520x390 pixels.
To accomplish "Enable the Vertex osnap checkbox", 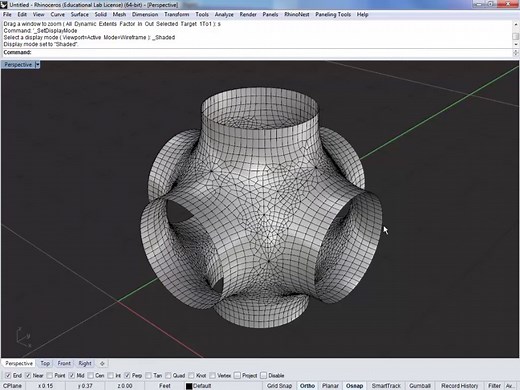I will tap(212, 376).
